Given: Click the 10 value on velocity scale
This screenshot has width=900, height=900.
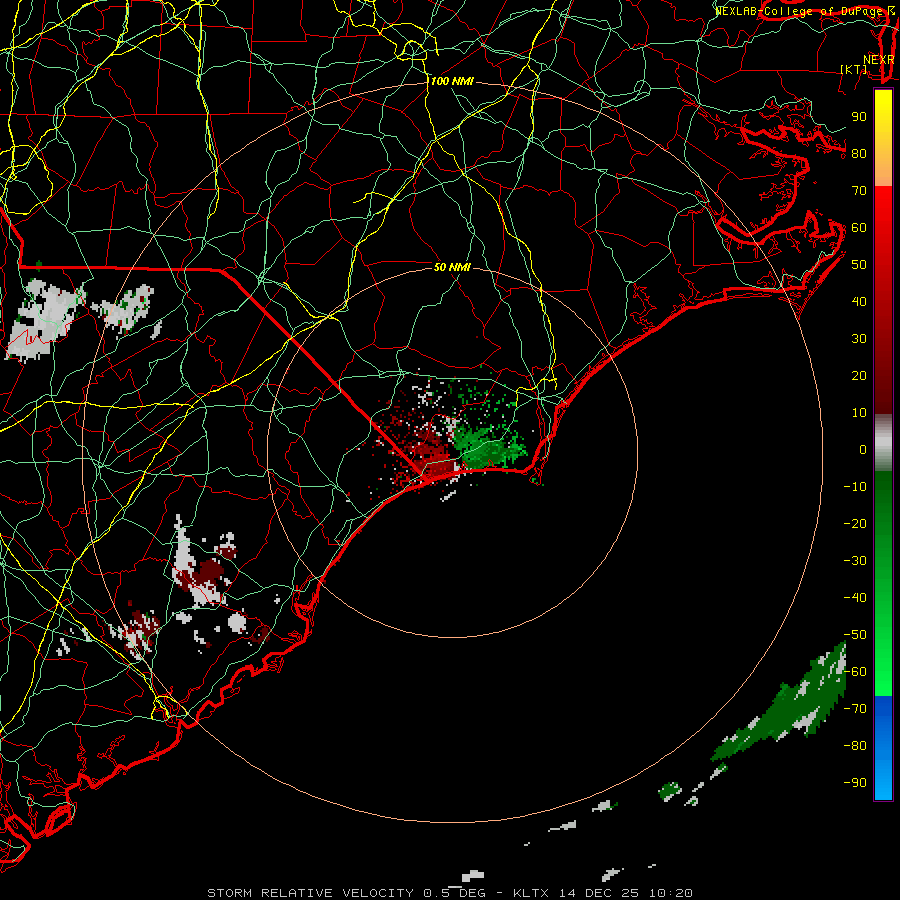Looking at the screenshot, I should click(x=859, y=413).
